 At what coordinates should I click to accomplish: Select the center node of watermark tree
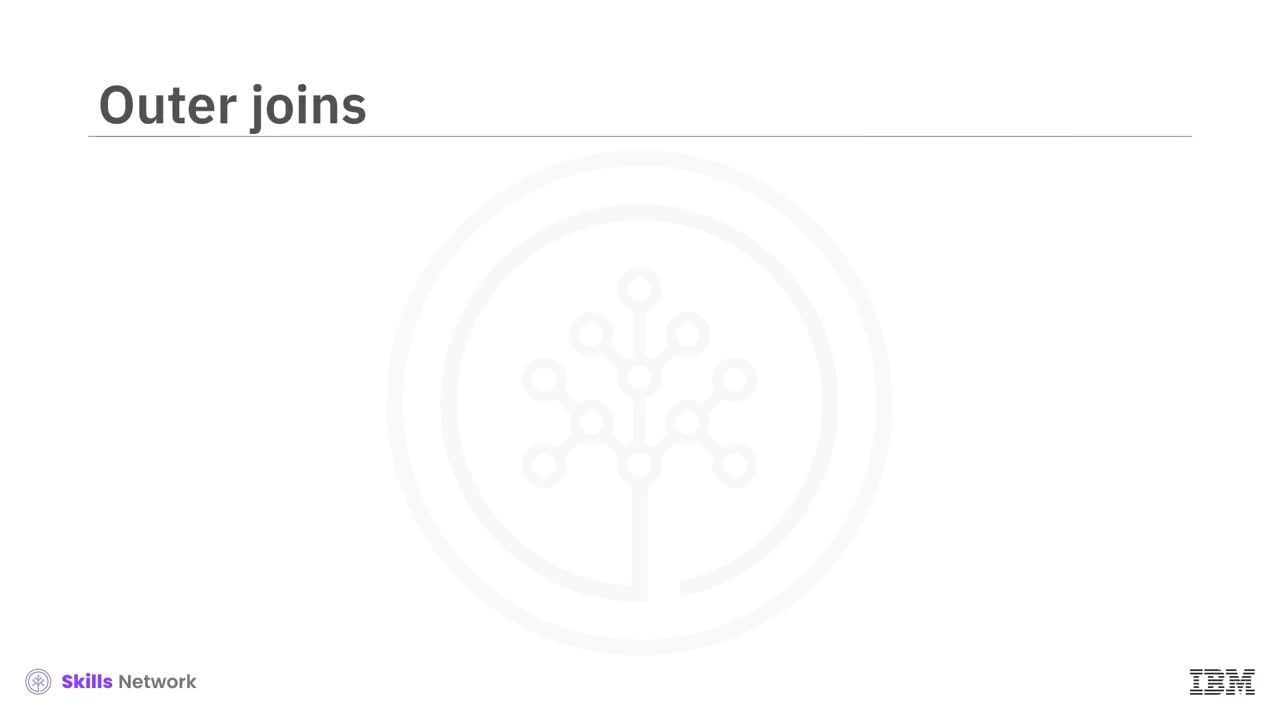click(x=639, y=378)
